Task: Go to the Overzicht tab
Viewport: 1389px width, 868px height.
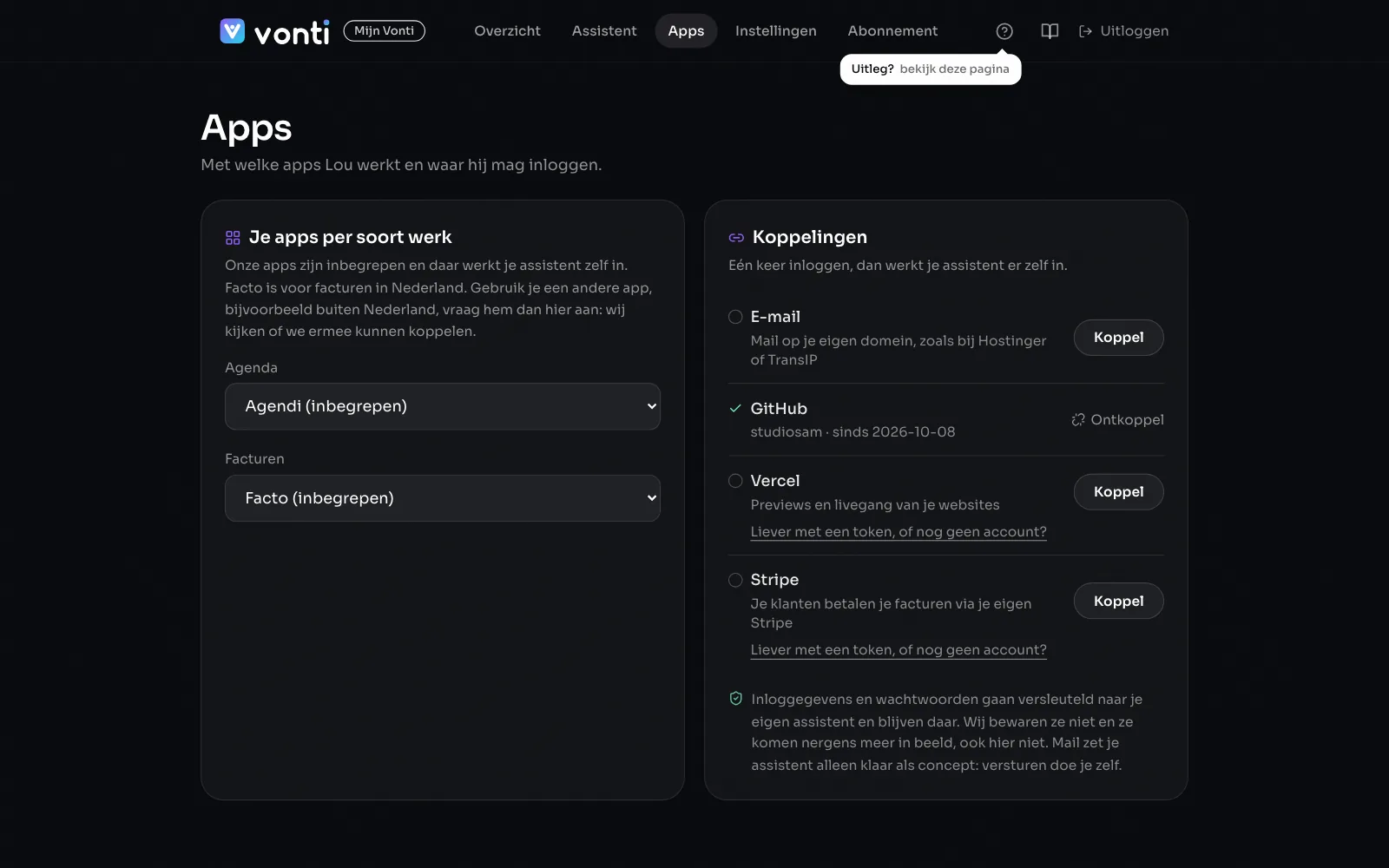Action: tap(507, 31)
